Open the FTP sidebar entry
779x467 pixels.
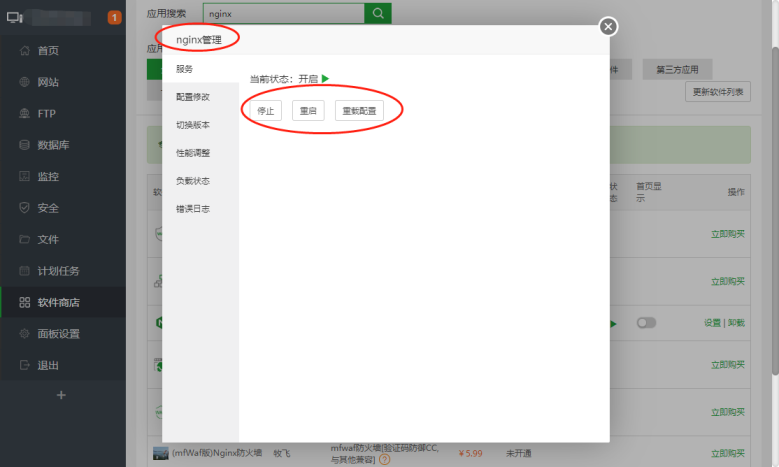tap(63, 114)
